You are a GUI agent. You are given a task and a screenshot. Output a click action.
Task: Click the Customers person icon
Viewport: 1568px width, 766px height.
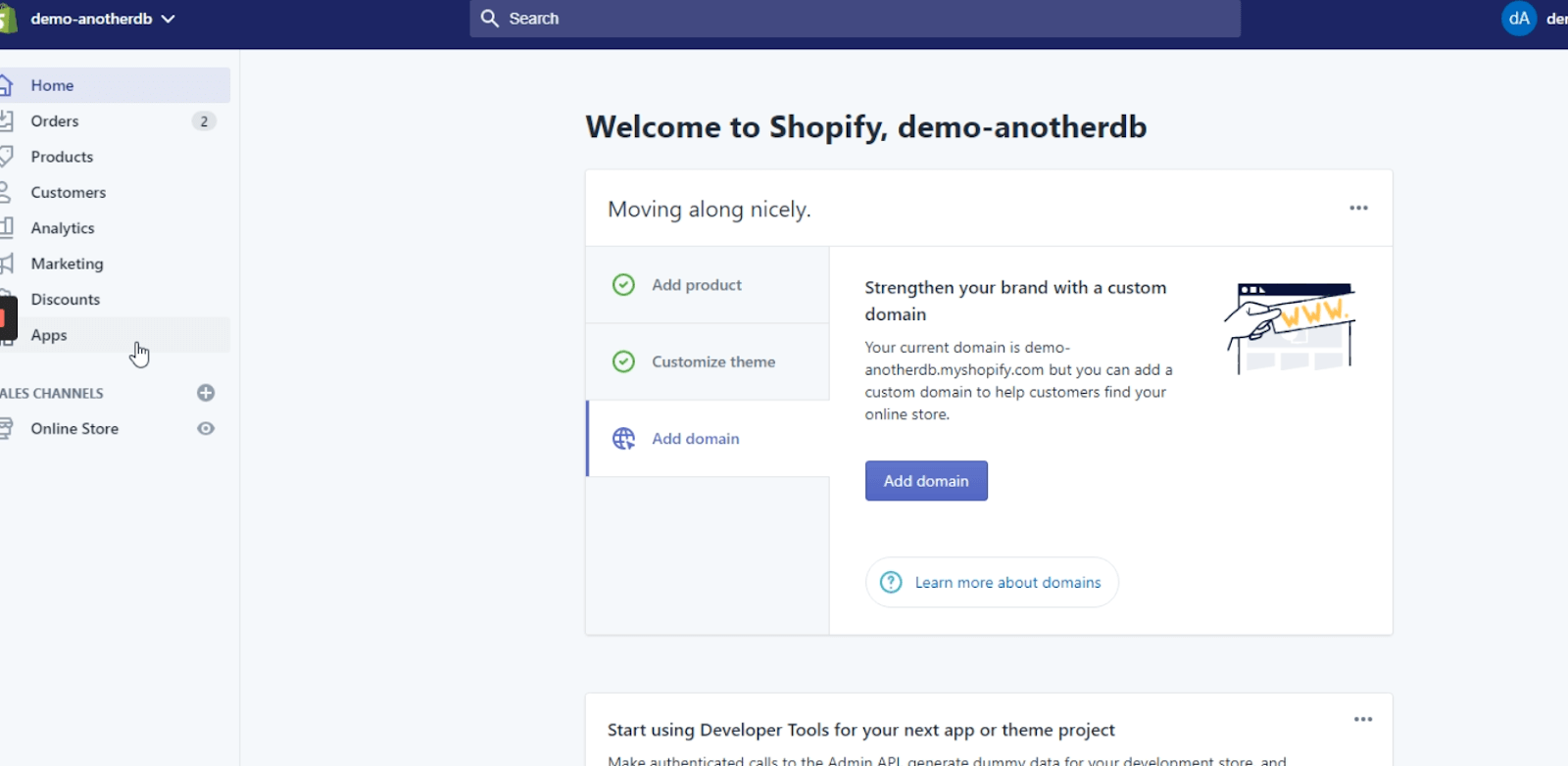click(5, 193)
